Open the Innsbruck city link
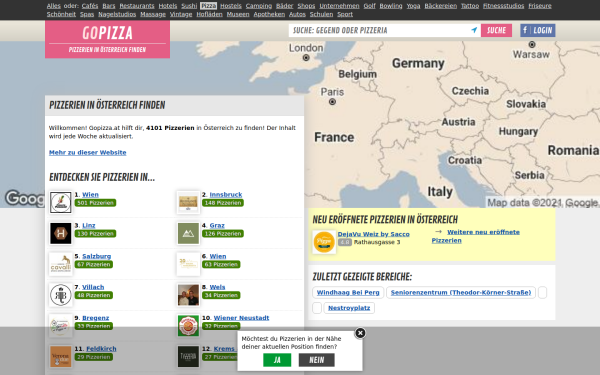The width and height of the screenshot is (600, 375). tap(226, 195)
